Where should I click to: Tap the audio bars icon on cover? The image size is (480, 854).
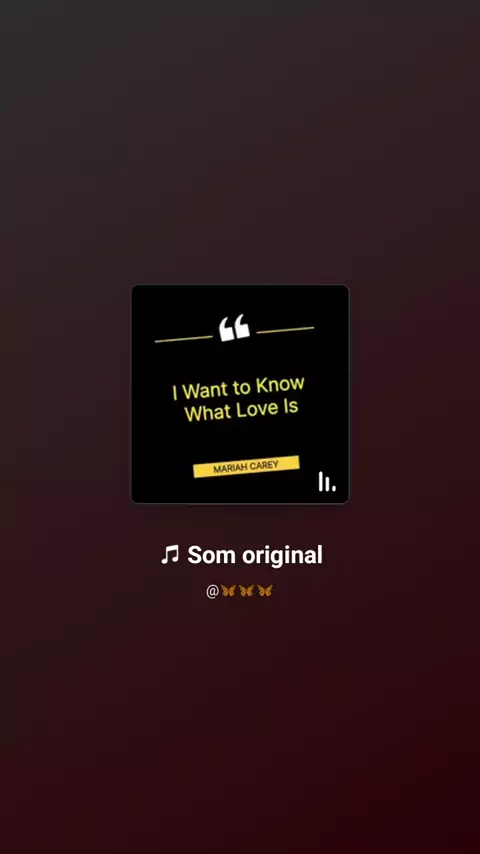pyautogui.click(x=327, y=481)
